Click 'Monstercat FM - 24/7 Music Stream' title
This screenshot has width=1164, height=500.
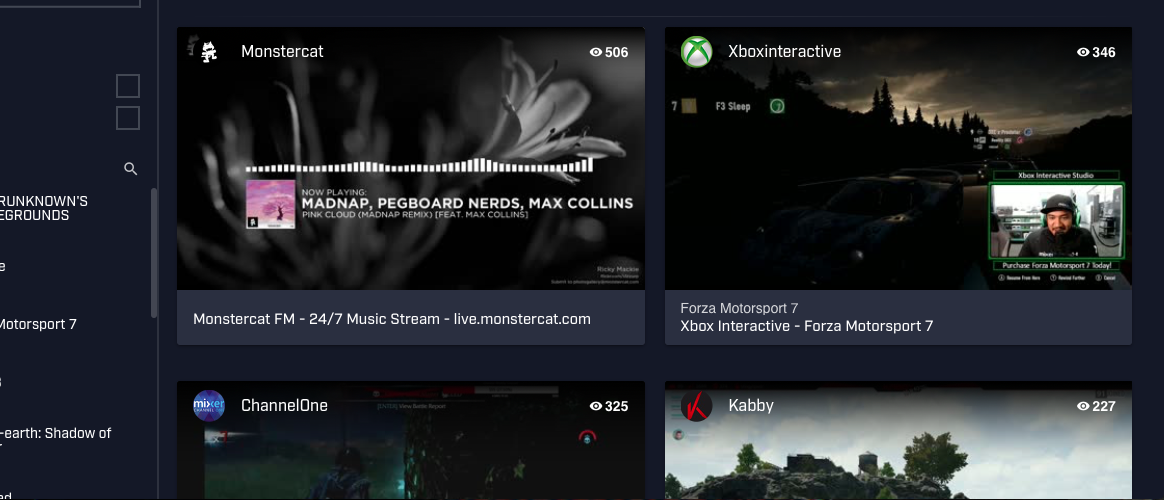coord(392,319)
